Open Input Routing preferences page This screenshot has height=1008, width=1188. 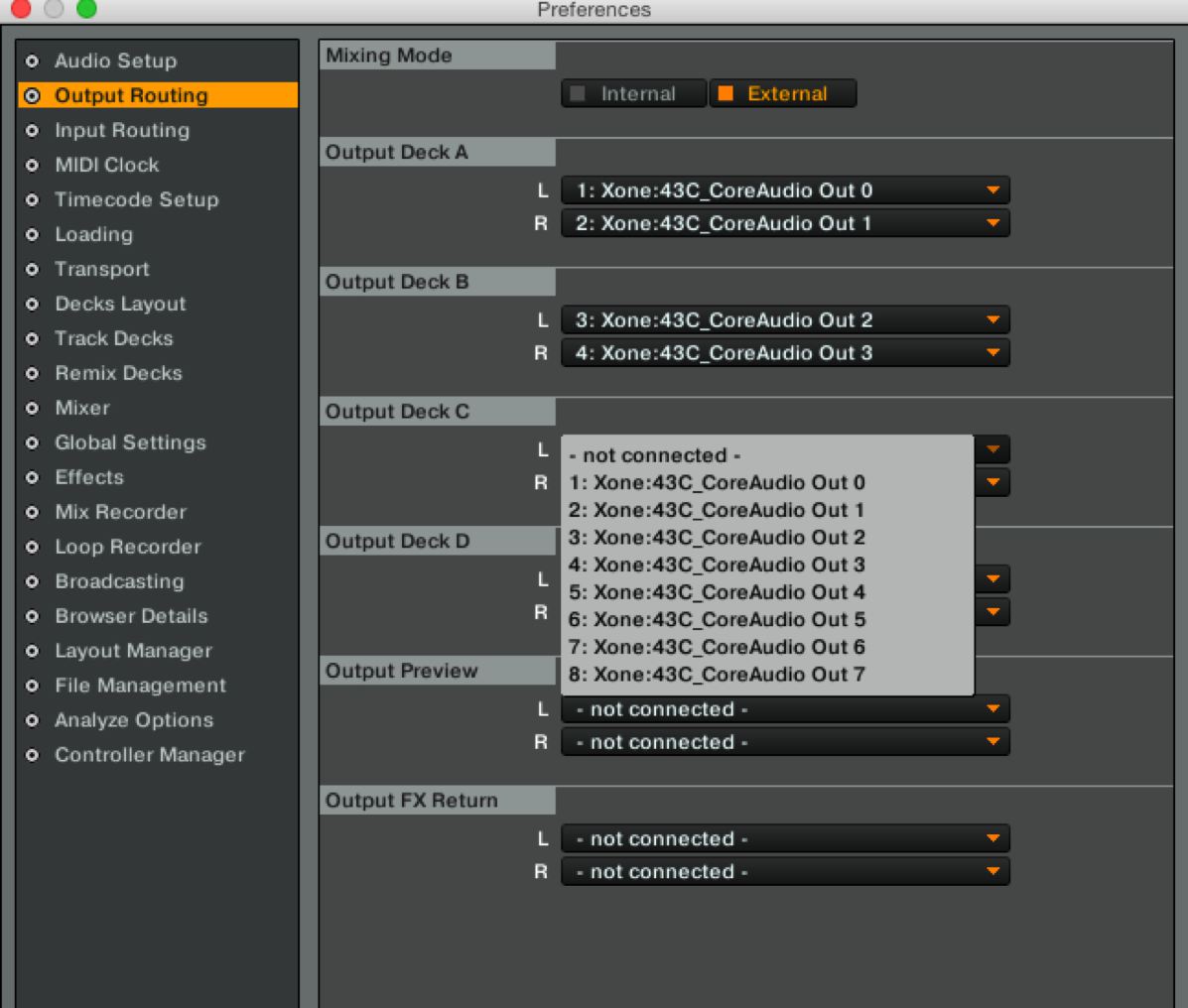point(121,131)
